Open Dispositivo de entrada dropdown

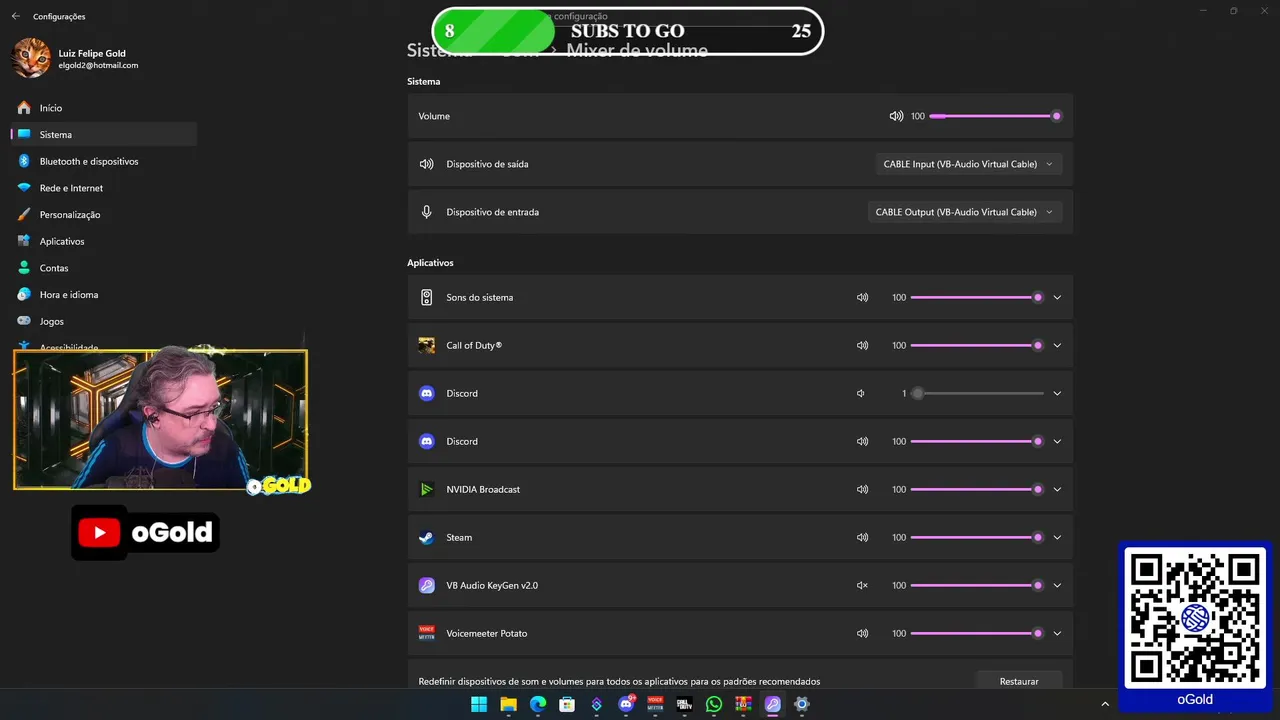pos(964,212)
